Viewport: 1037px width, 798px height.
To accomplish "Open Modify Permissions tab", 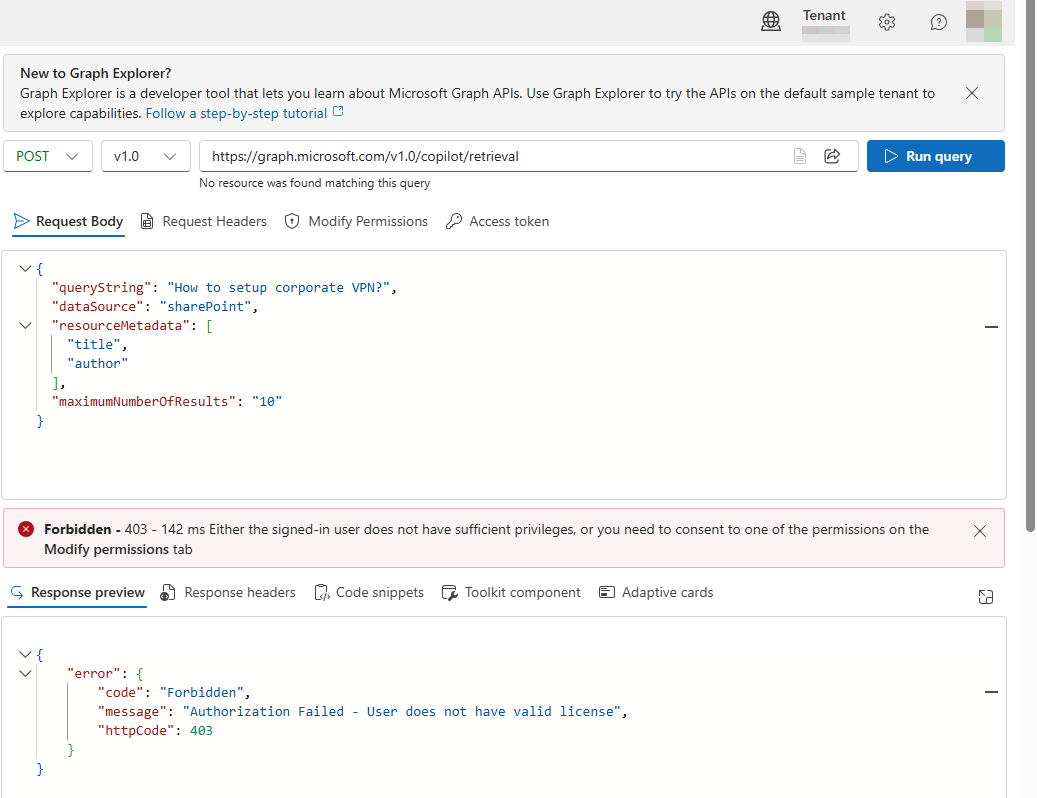I will click(x=356, y=221).
